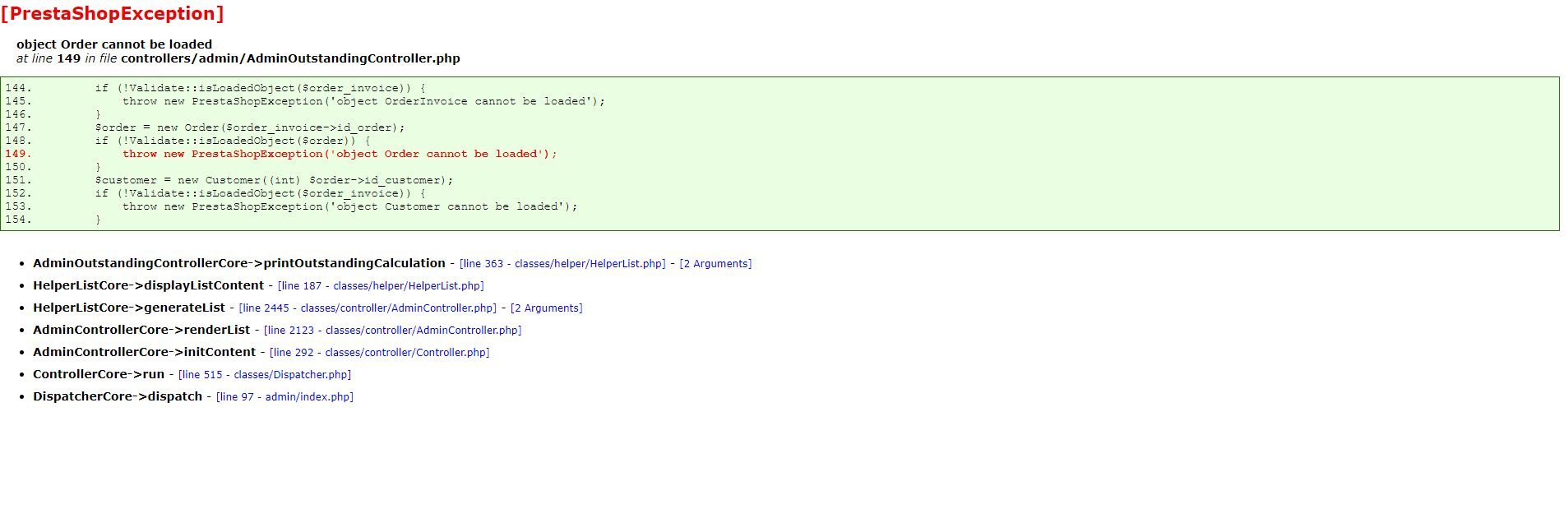Click code line 148 isLoadedObject($order) check
1568x523 pixels.
pyautogui.click(x=232, y=141)
